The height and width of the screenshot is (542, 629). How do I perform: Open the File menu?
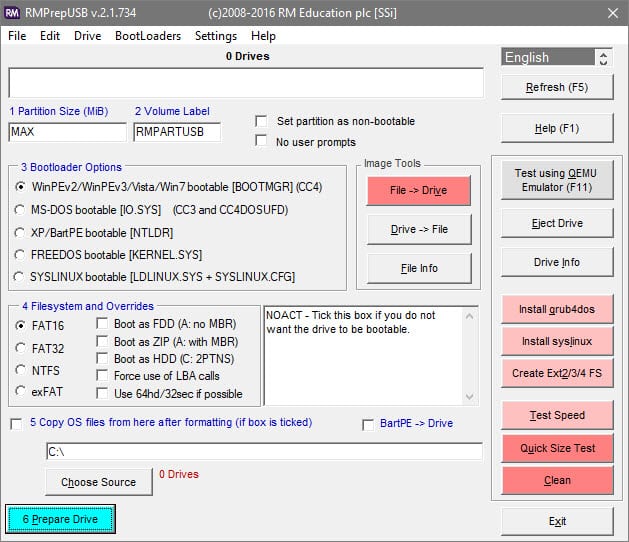[x=17, y=36]
